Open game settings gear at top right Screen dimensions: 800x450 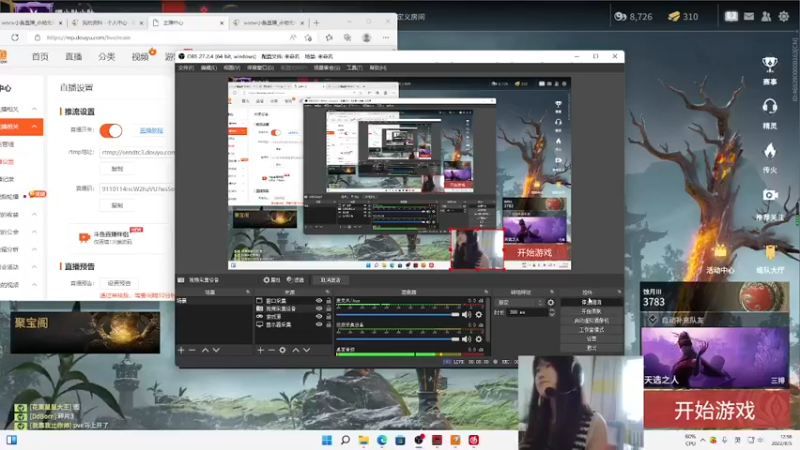pyautogui.click(x=784, y=16)
